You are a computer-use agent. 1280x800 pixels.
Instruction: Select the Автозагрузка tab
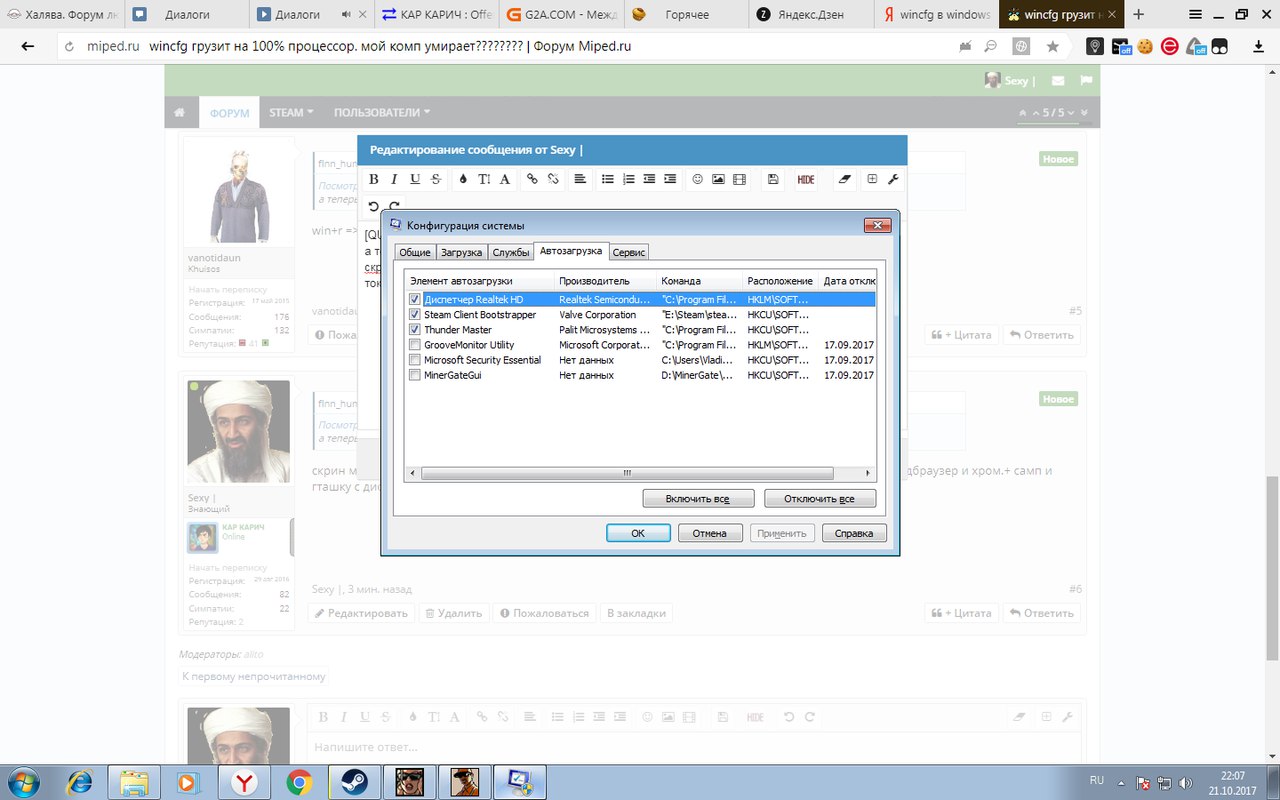(x=571, y=251)
